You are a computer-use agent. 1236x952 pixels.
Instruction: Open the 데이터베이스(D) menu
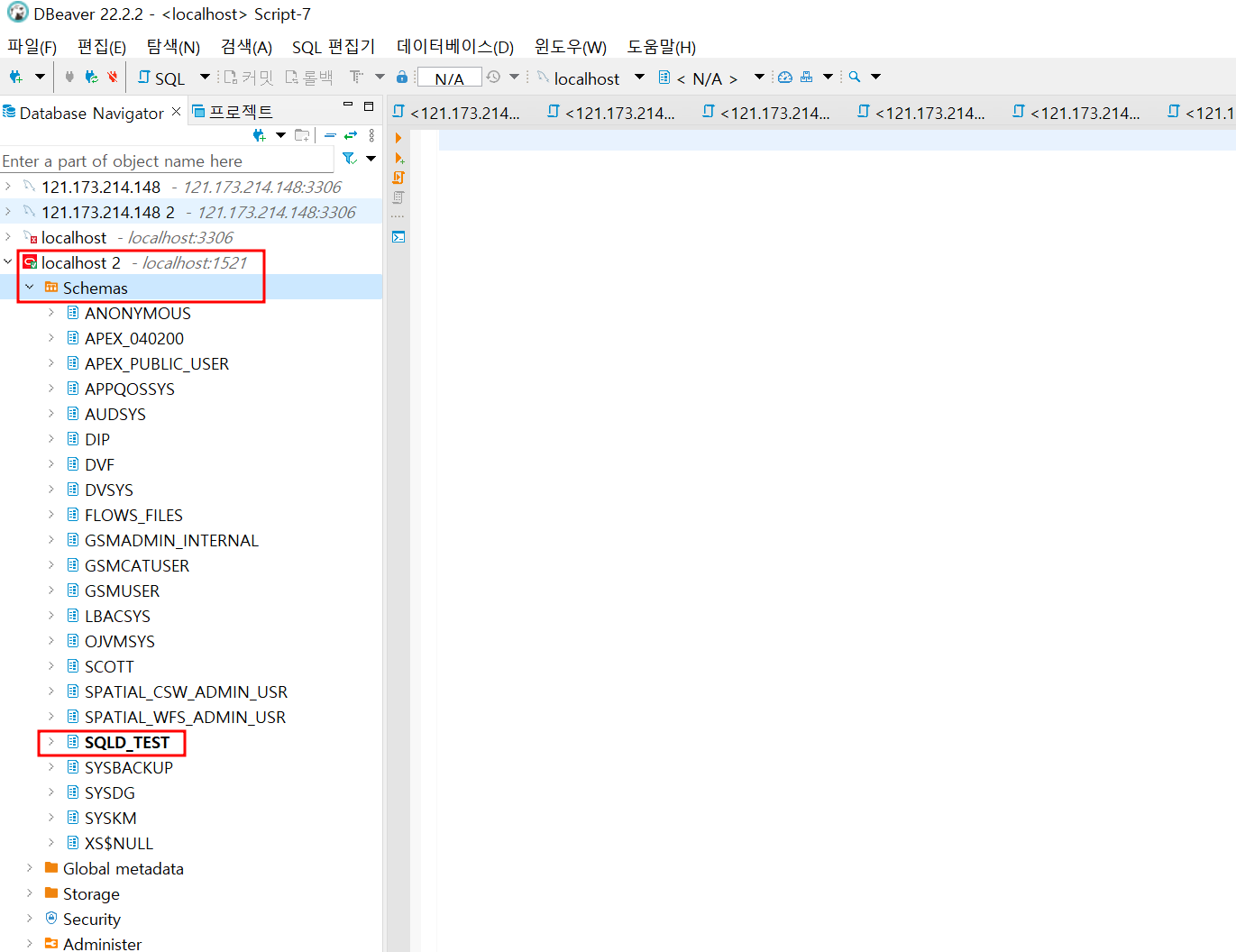point(455,47)
